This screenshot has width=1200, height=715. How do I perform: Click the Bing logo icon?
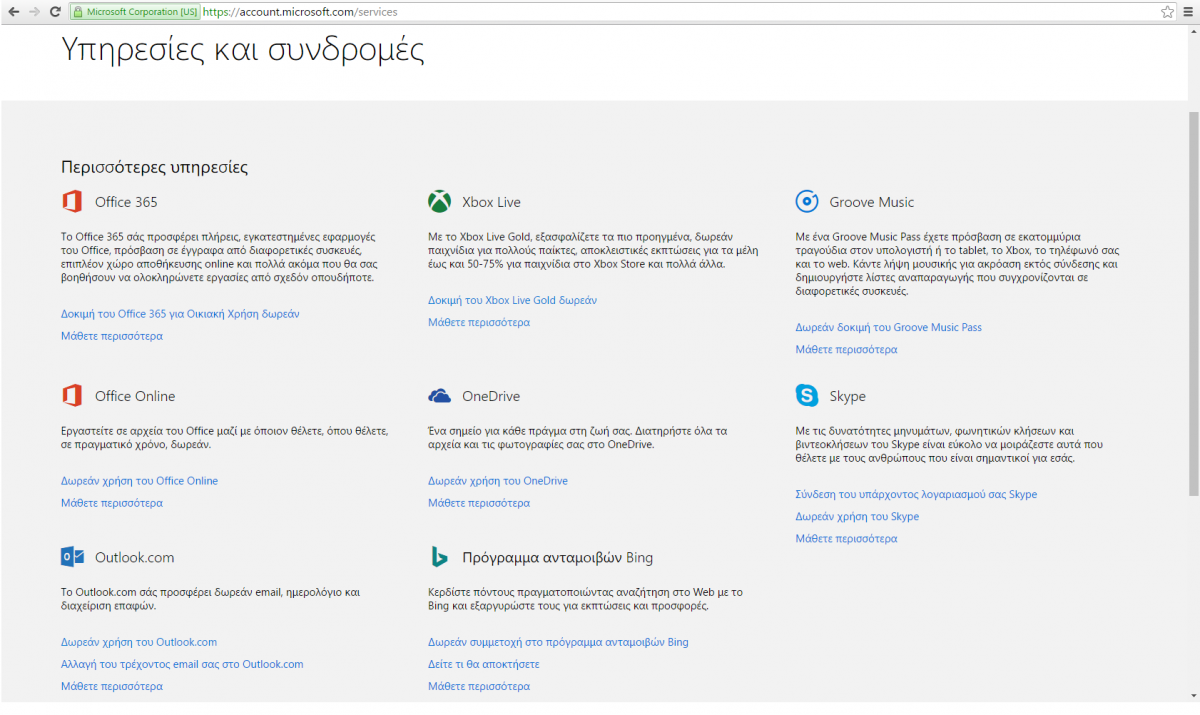click(438, 557)
